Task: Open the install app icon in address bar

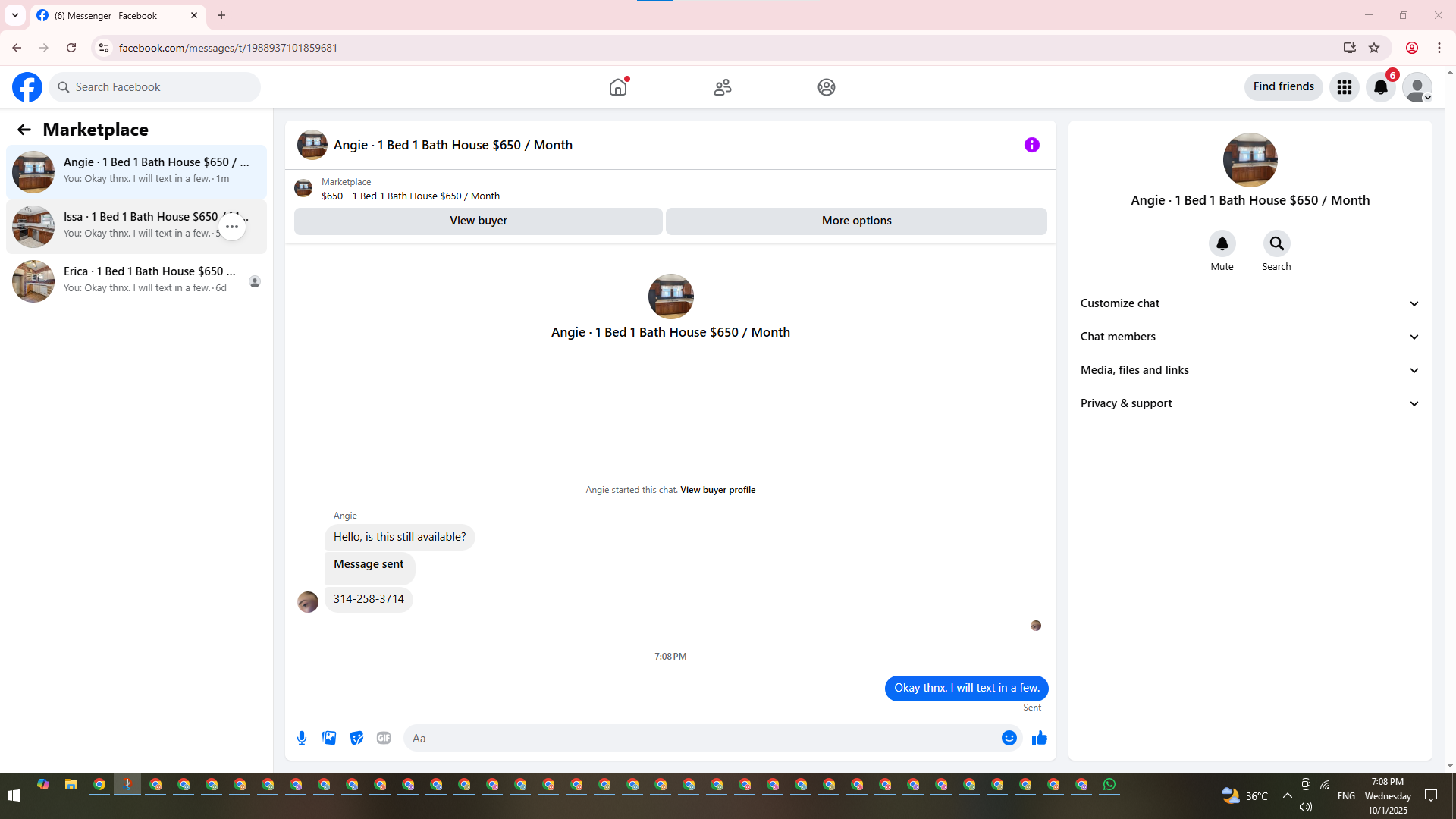Action: (x=1350, y=48)
